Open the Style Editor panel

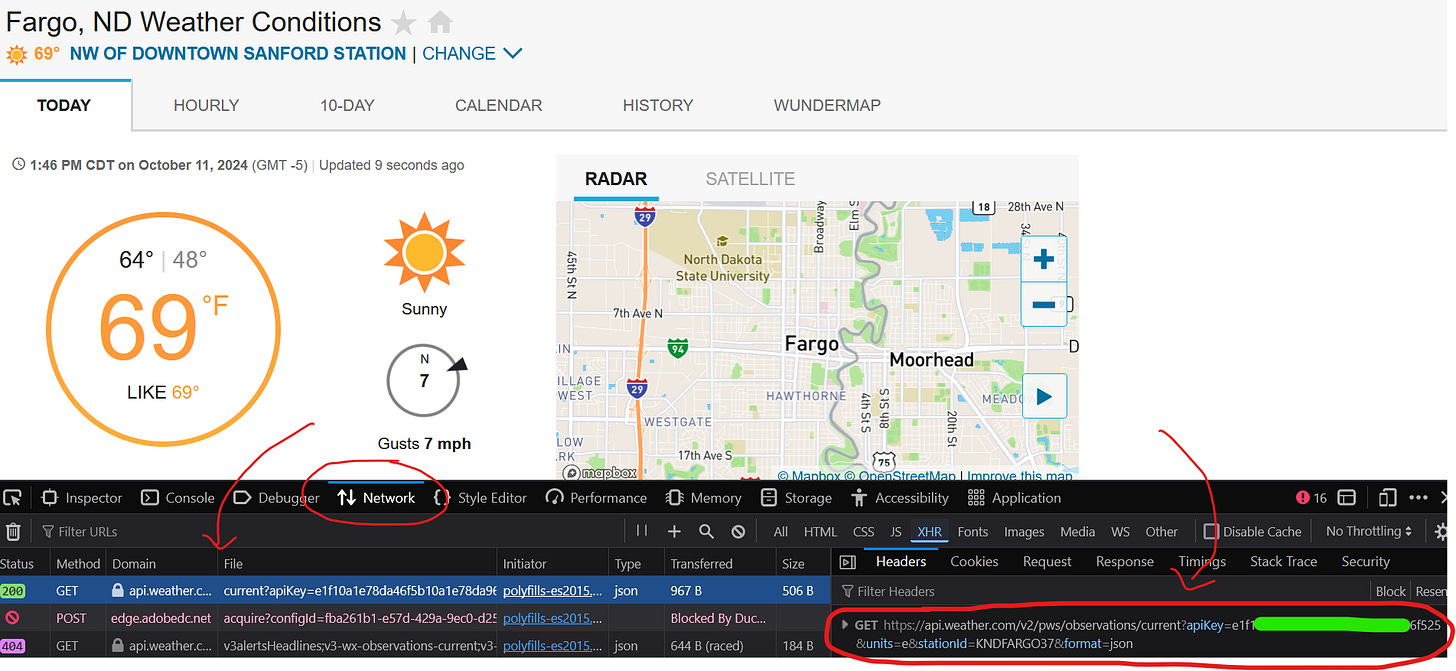click(480, 498)
